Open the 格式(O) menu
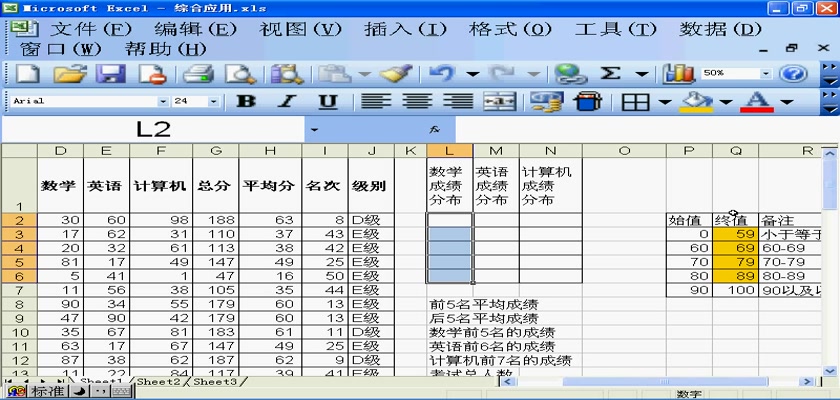The image size is (840, 400). (x=506, y=28)
